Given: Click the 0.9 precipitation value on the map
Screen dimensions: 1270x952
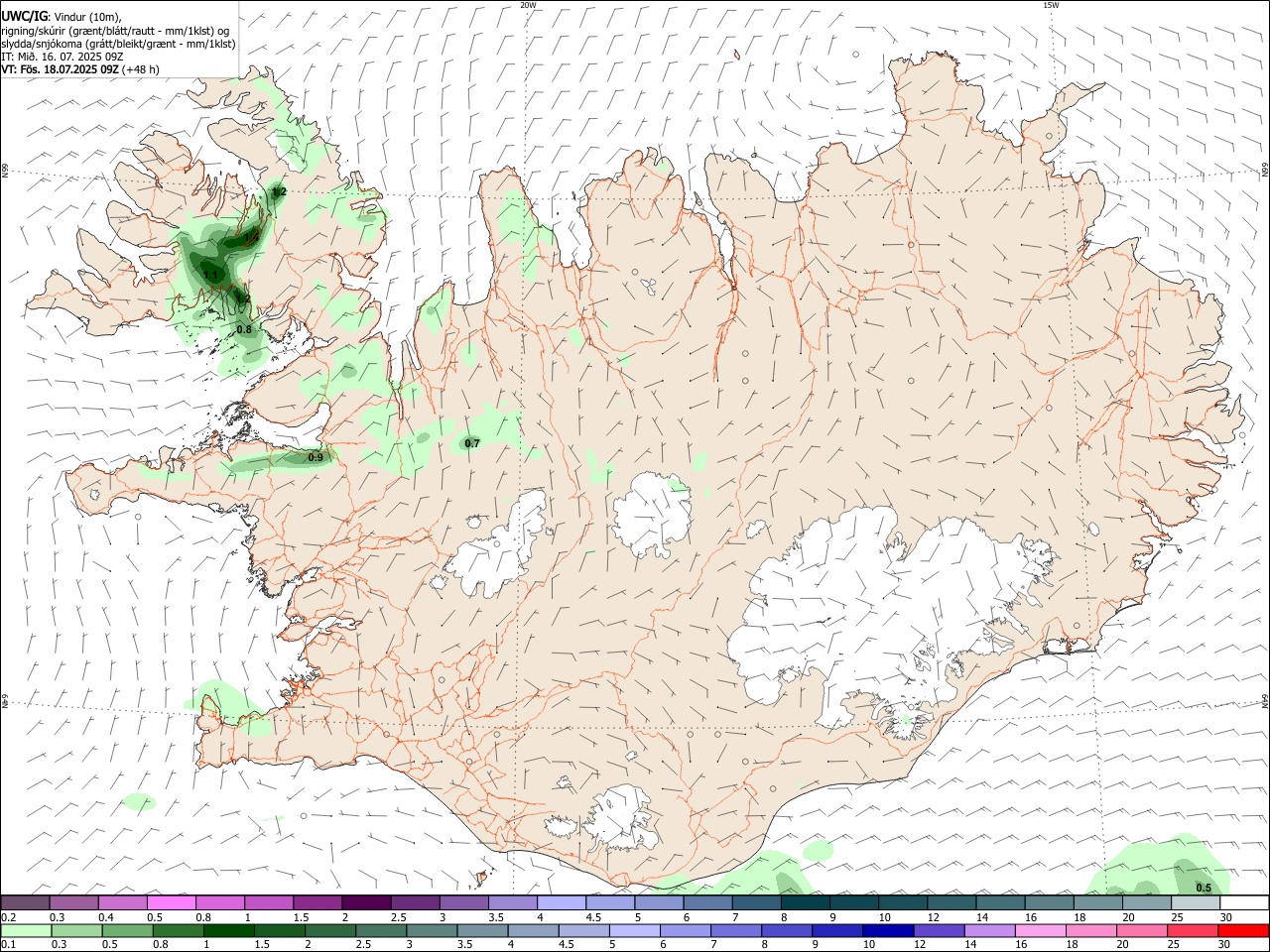Looking at the screenshot, I should [316, 457].
